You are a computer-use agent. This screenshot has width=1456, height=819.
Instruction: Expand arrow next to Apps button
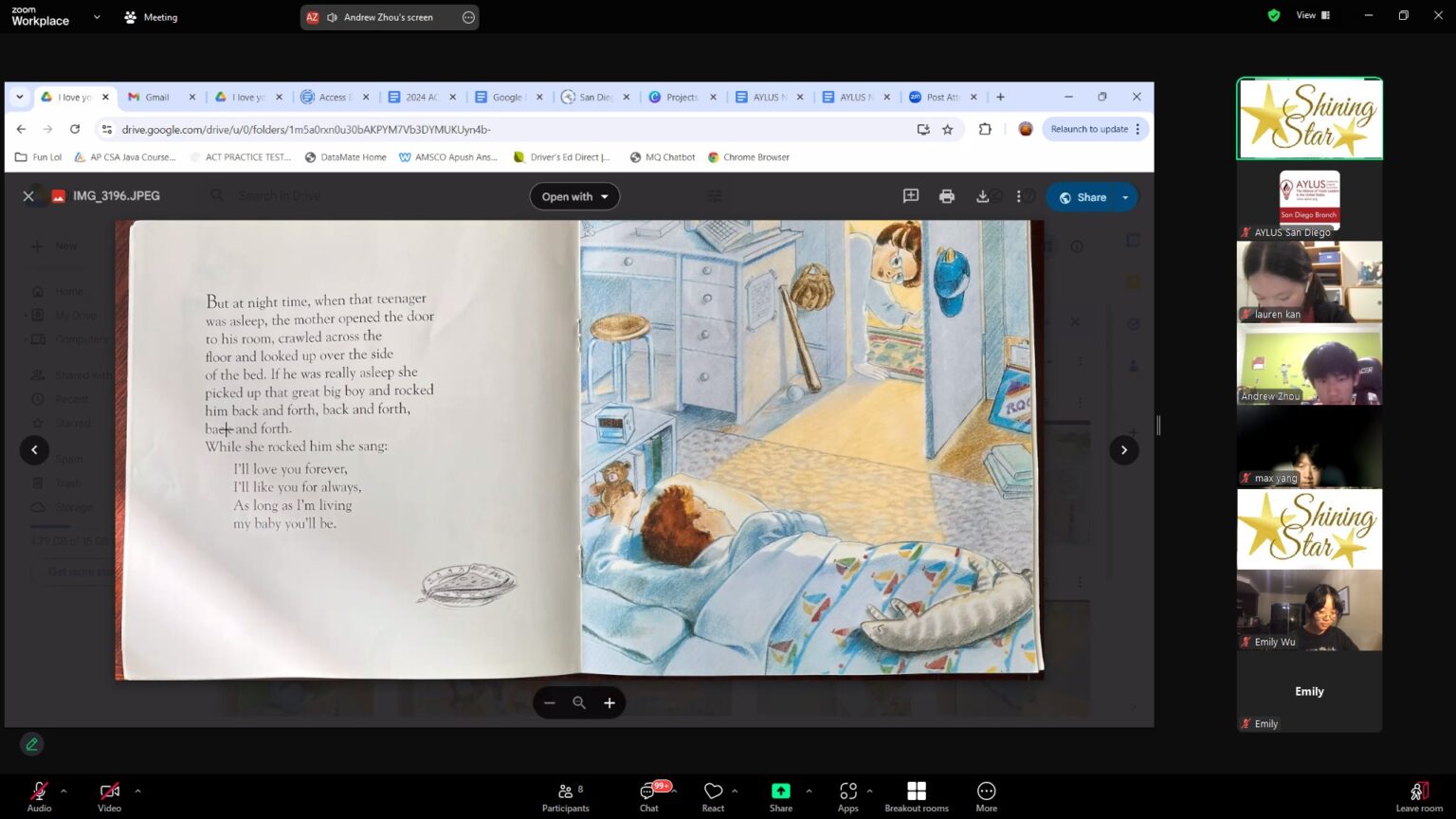pyautogui.click(x=869, y=791)
